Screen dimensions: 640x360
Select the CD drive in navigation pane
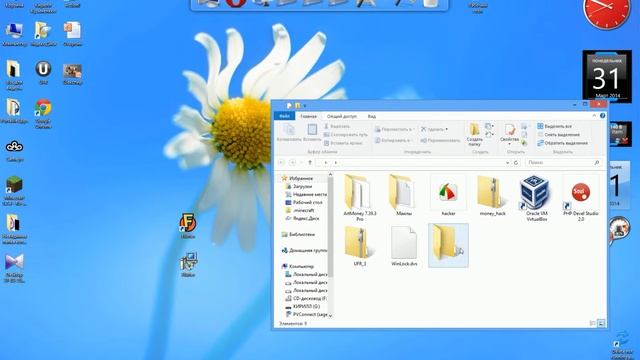point(306,298)
